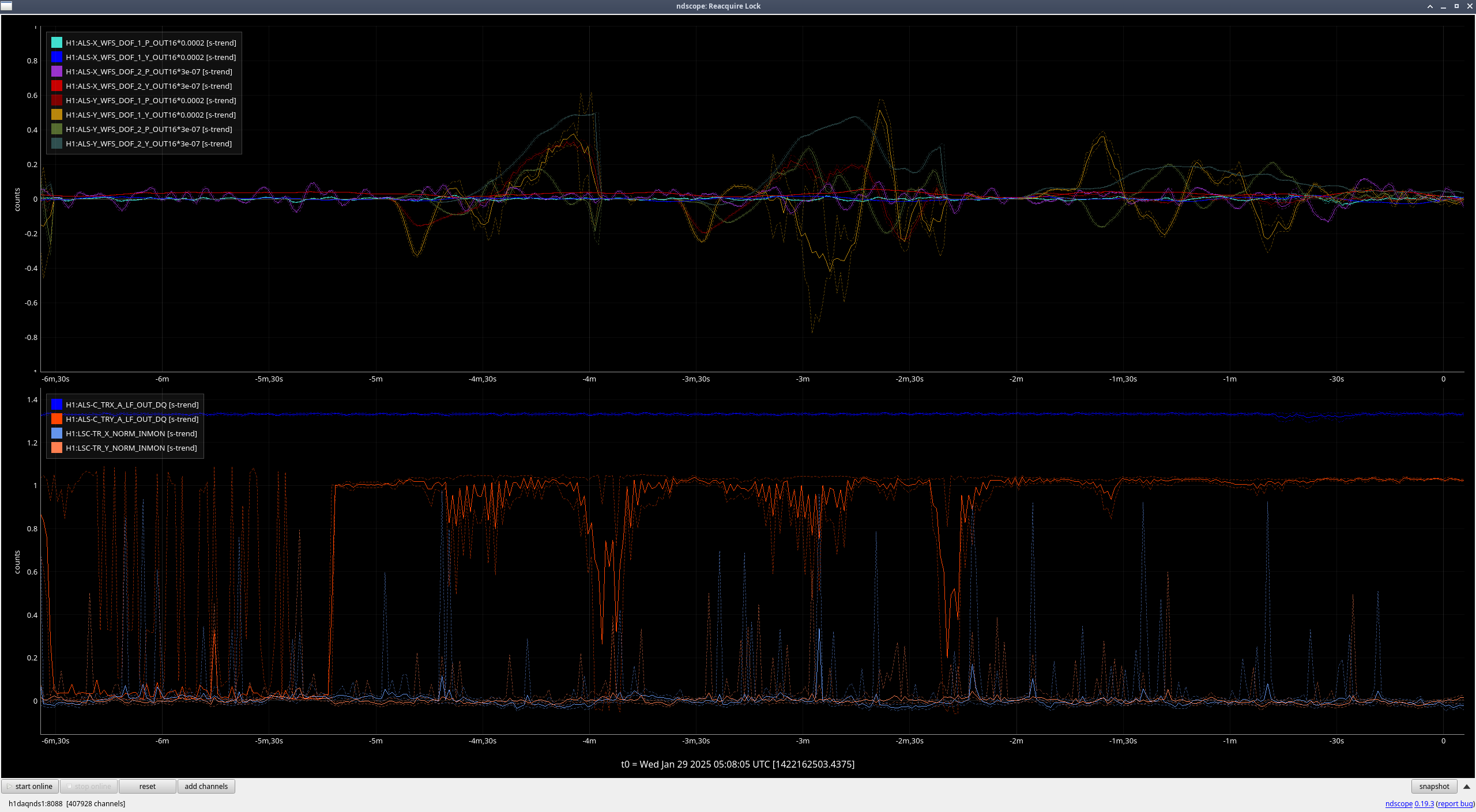This screenshot has width=1476, height=812.
Task: Click the [407928 channels] status text
Action: tap(96, 803)
